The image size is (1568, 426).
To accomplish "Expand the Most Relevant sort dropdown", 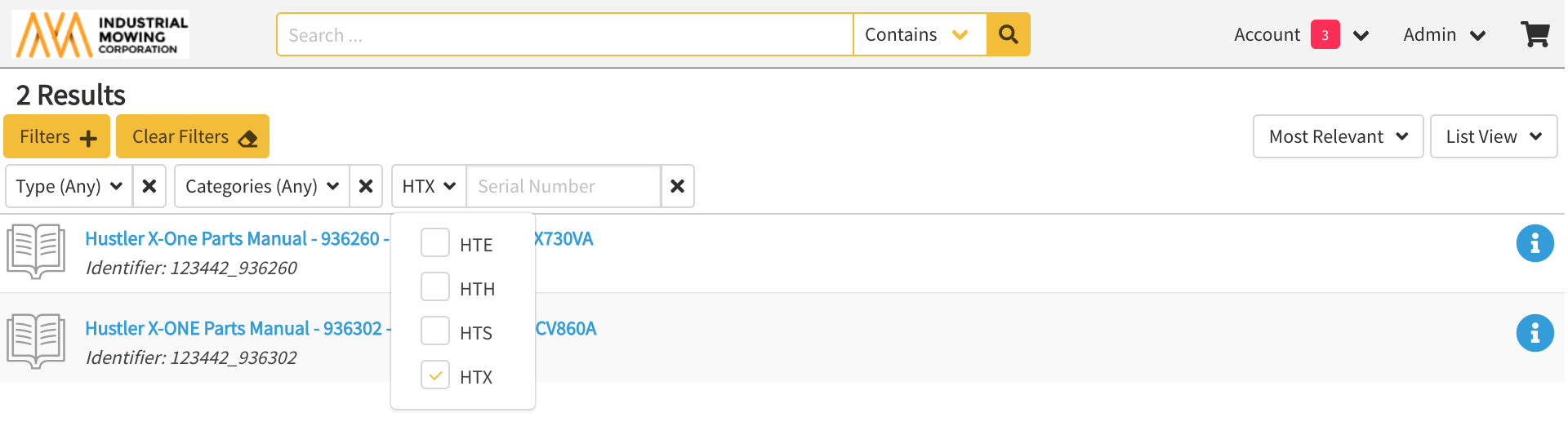I will 1338,136.
